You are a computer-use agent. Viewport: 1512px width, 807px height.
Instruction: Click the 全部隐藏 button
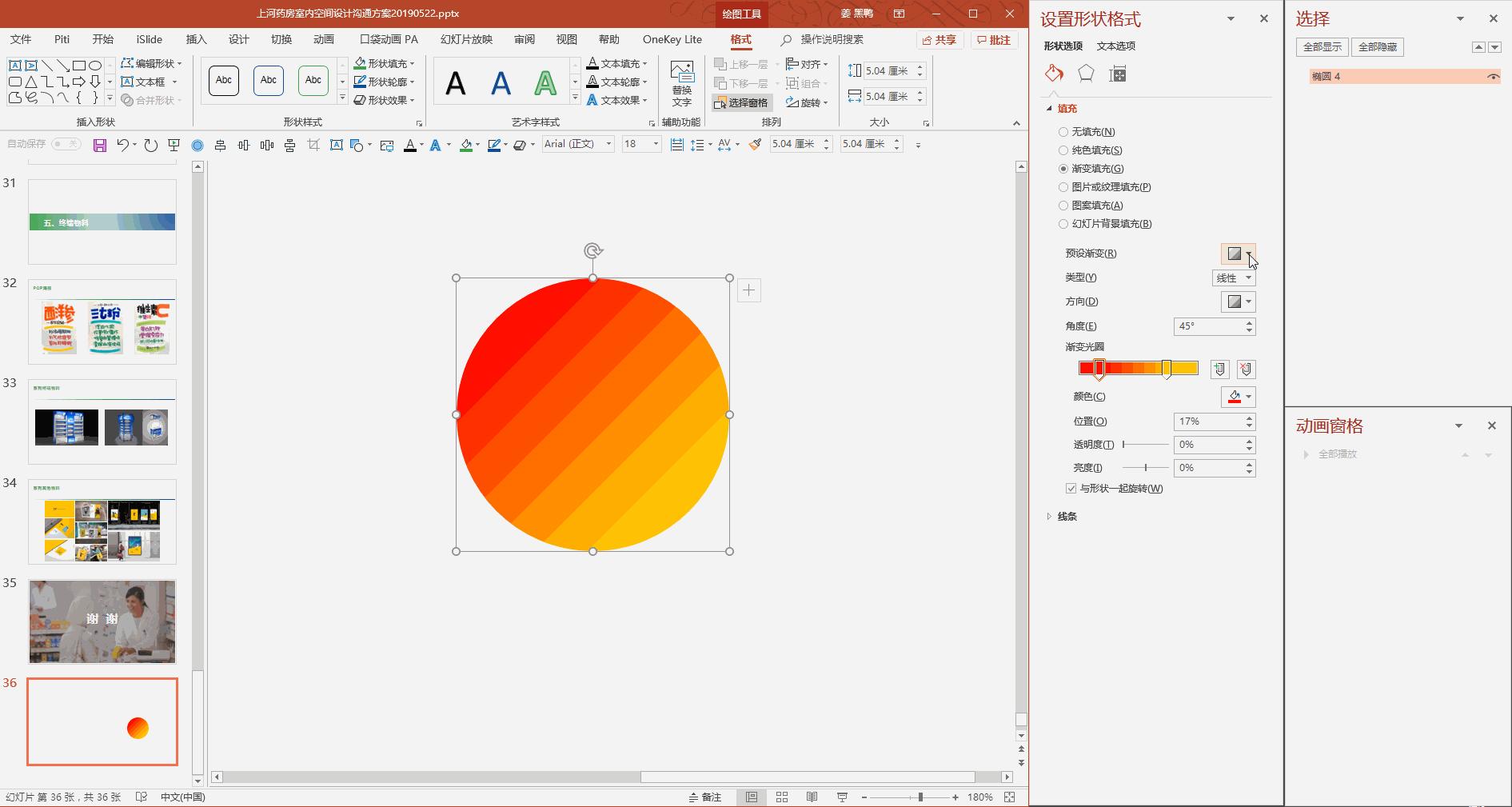pos(1377,47)
